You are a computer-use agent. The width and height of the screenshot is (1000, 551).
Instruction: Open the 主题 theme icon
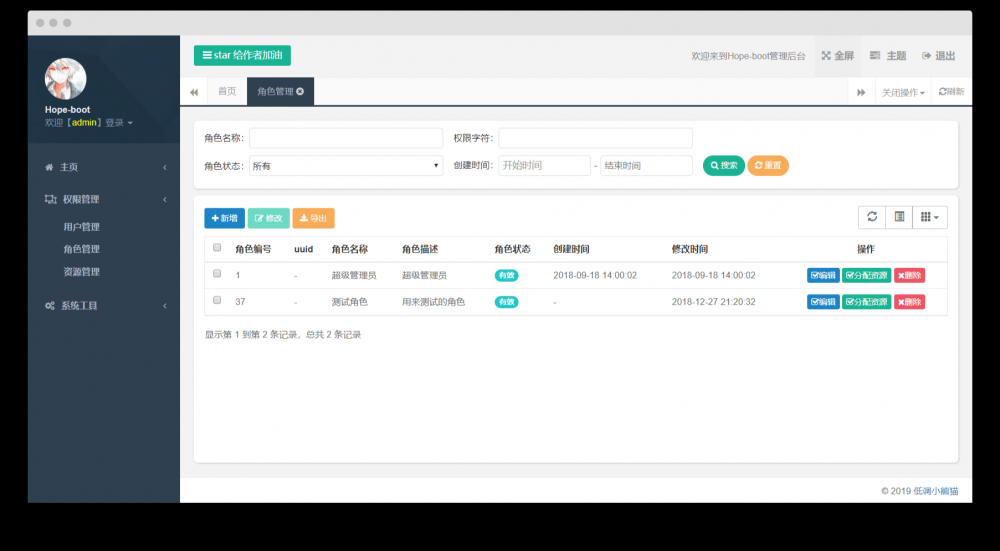click(x=875, y=55)
